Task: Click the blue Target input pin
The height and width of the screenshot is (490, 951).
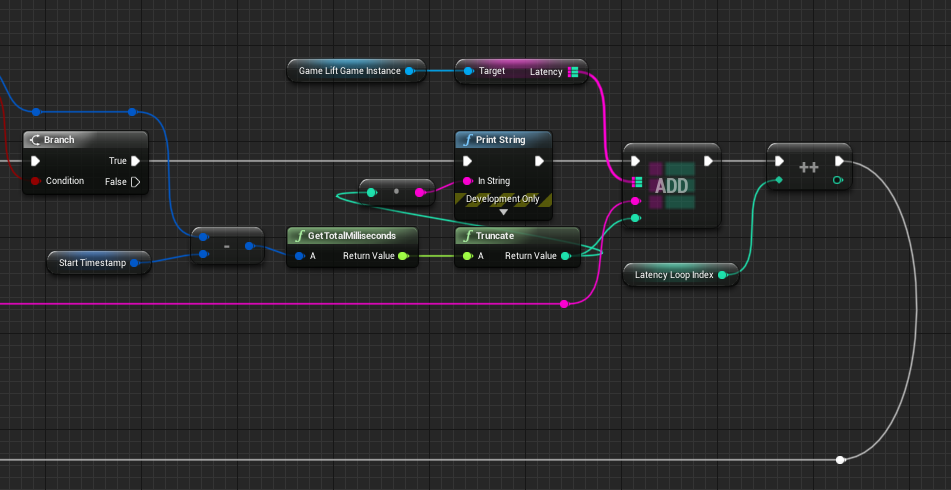Action: pos(468,72)
